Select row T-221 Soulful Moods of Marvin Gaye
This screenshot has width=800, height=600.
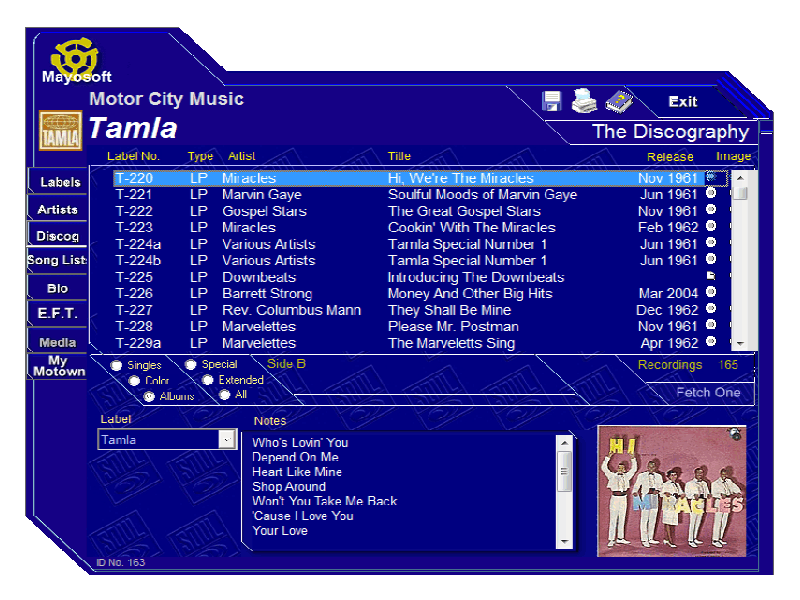(409, 194)
